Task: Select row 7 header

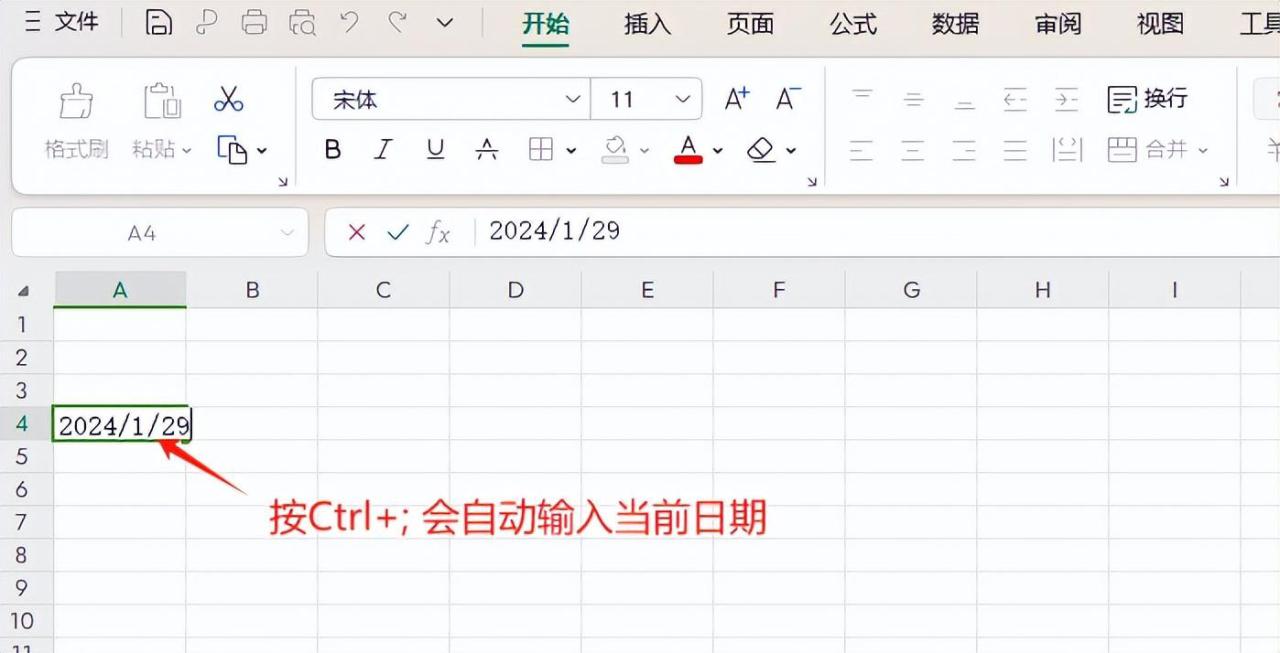Action: pyautogui.click(x=22, y=522)
